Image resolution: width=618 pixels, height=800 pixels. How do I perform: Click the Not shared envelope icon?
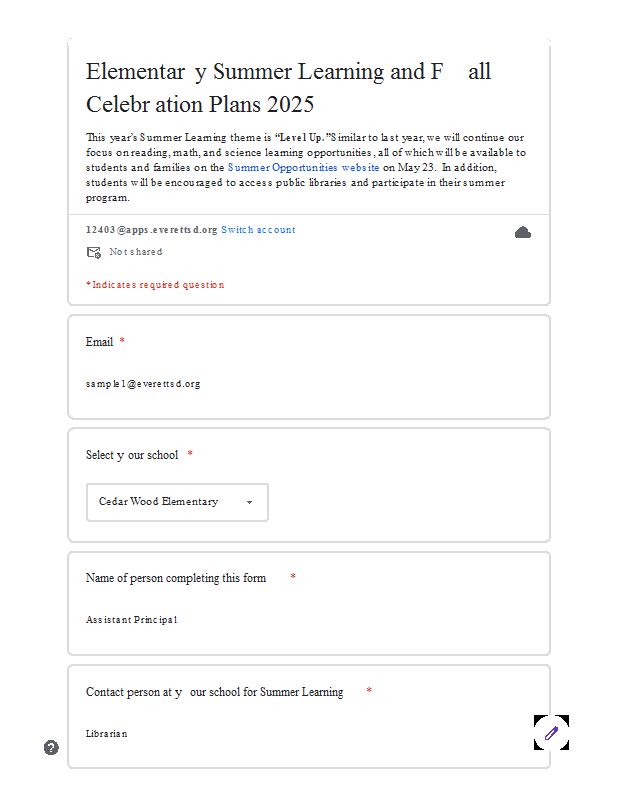point(94,252)
